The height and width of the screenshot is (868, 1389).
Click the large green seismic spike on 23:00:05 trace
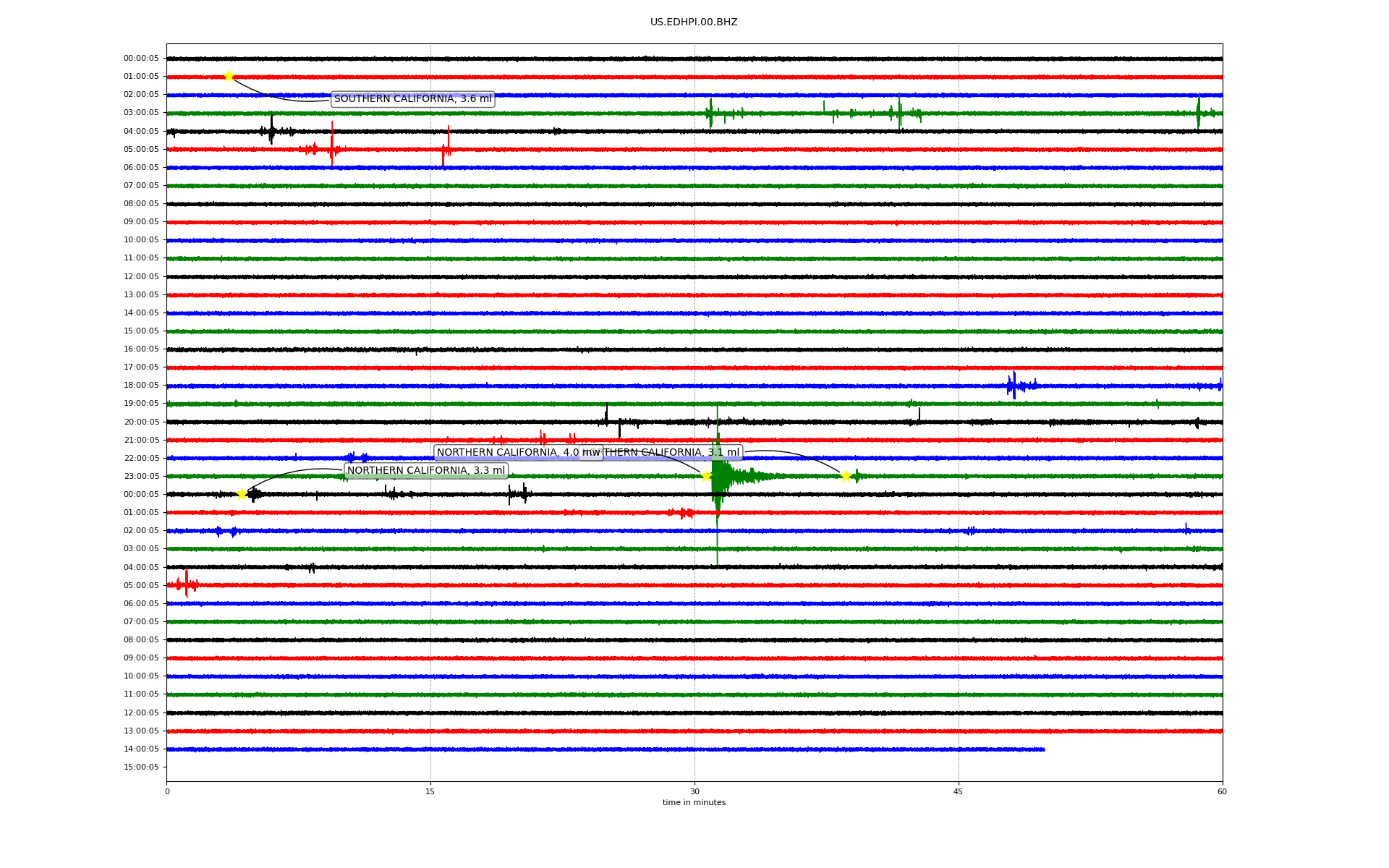click(718, 477)
